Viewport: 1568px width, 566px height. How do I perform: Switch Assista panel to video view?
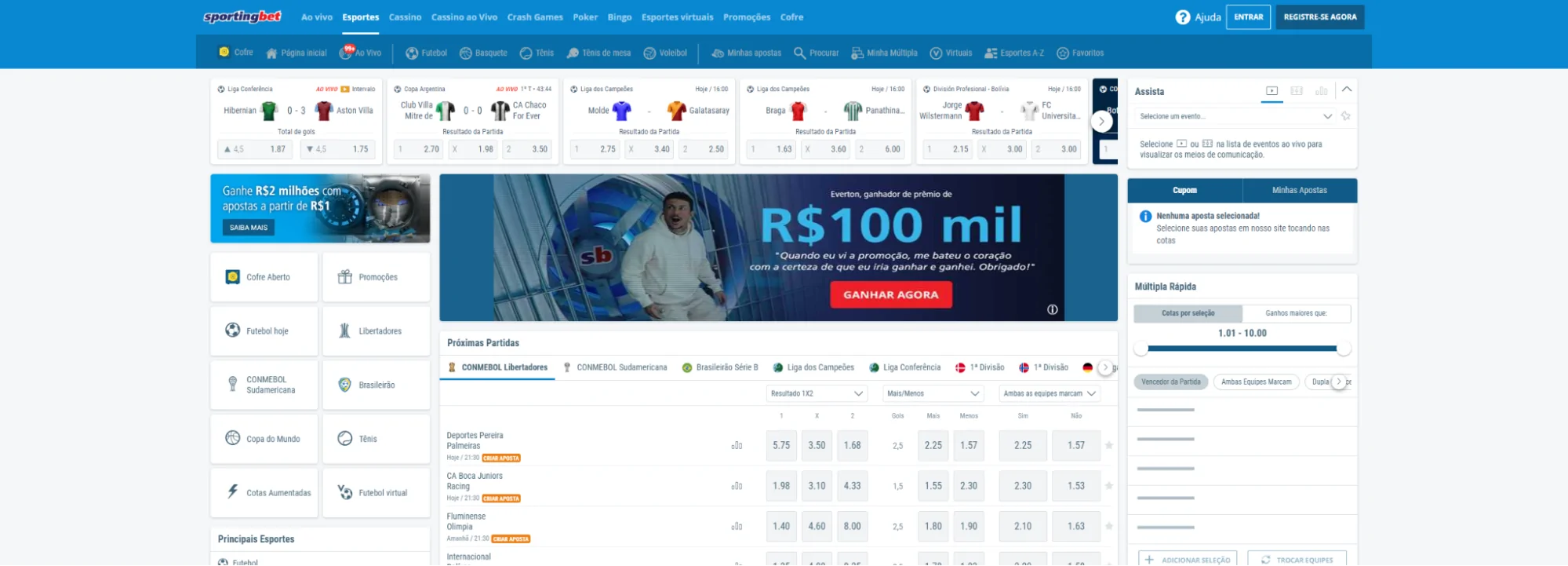click(1272, 91)
